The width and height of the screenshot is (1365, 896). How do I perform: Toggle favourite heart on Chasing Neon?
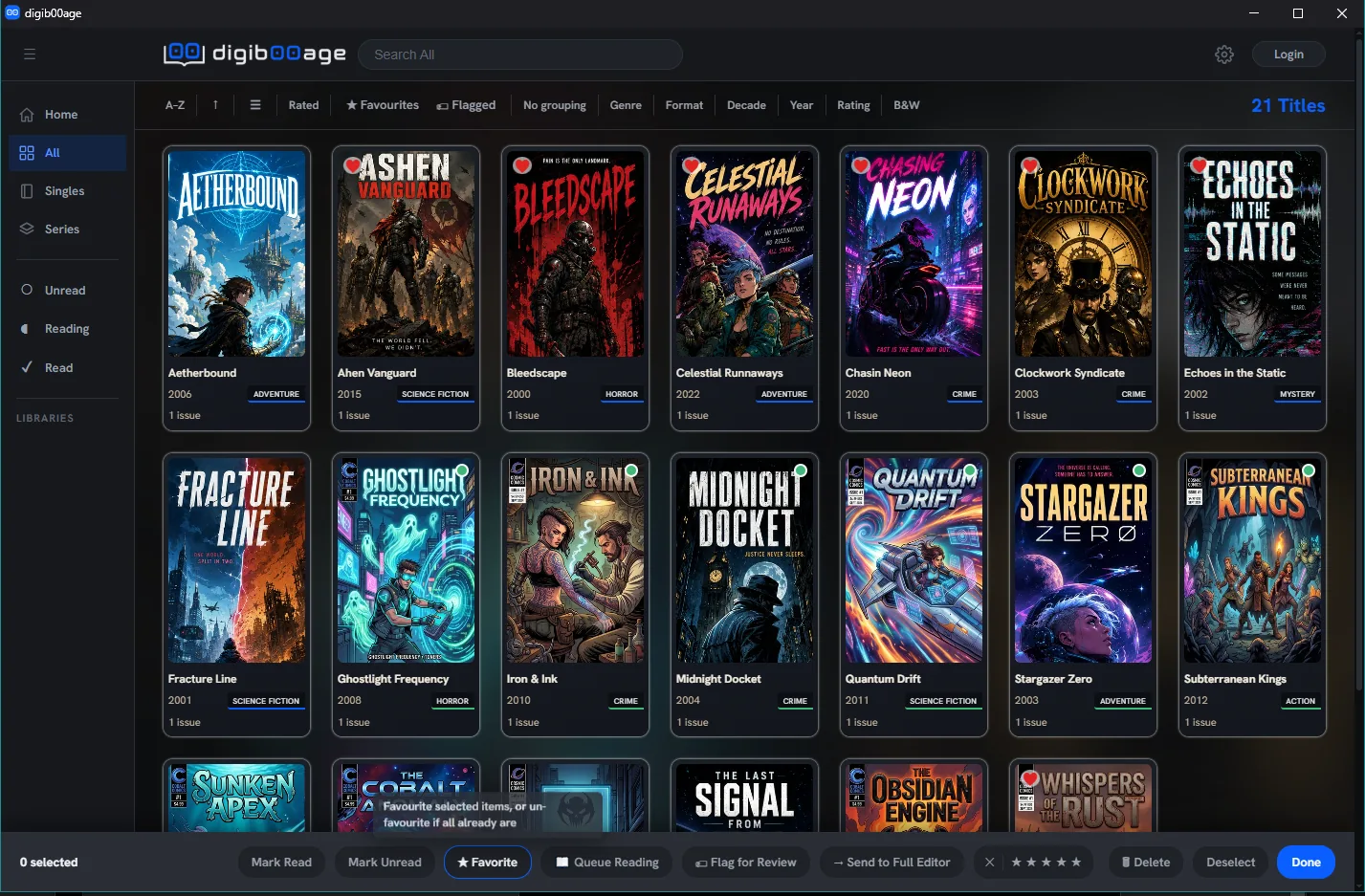tap(860, 165)
